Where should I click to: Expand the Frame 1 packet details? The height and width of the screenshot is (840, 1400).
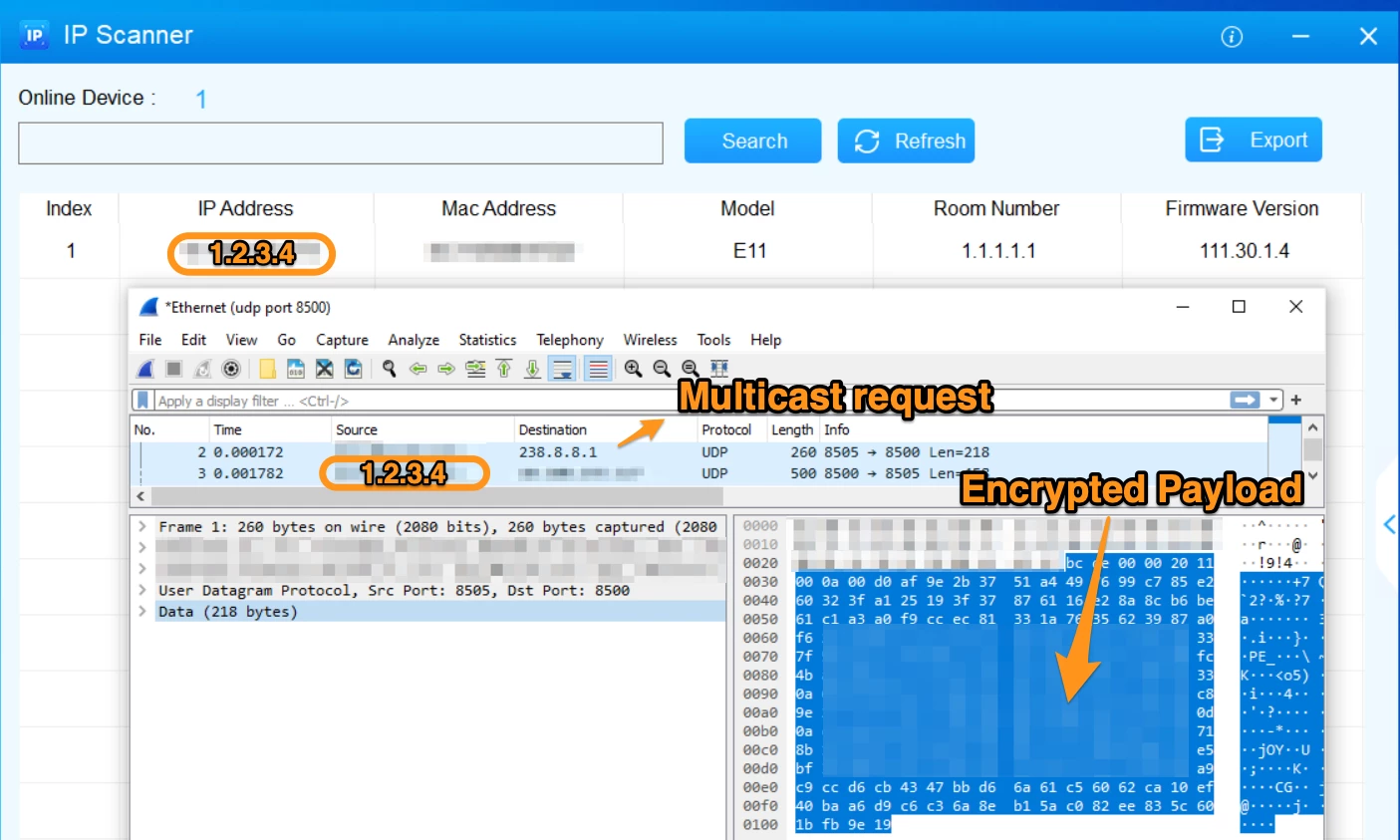coord(143,526)
